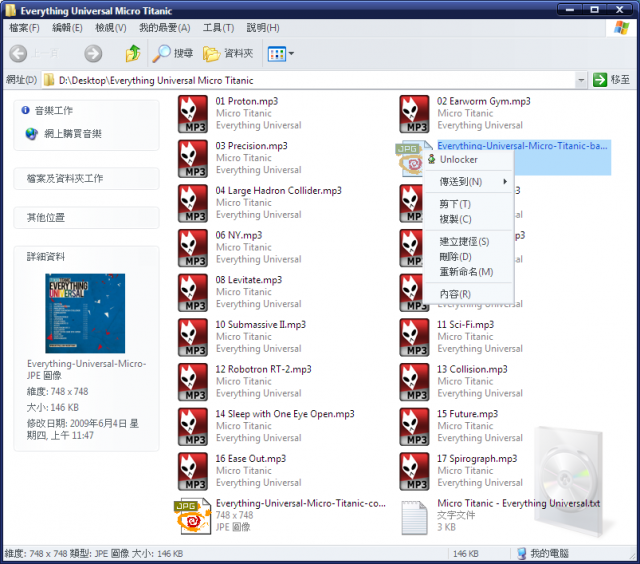Select the 12 Robotron RT-2.mp3 icon
Screen dimensions: 640x564
(193, 382)
